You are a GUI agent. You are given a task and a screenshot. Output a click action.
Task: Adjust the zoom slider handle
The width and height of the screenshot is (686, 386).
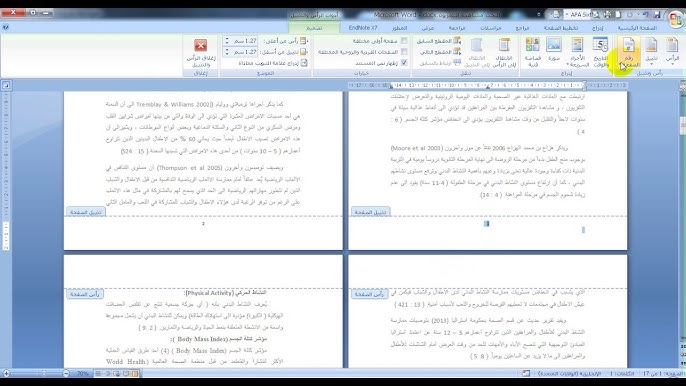pos(43,373)
